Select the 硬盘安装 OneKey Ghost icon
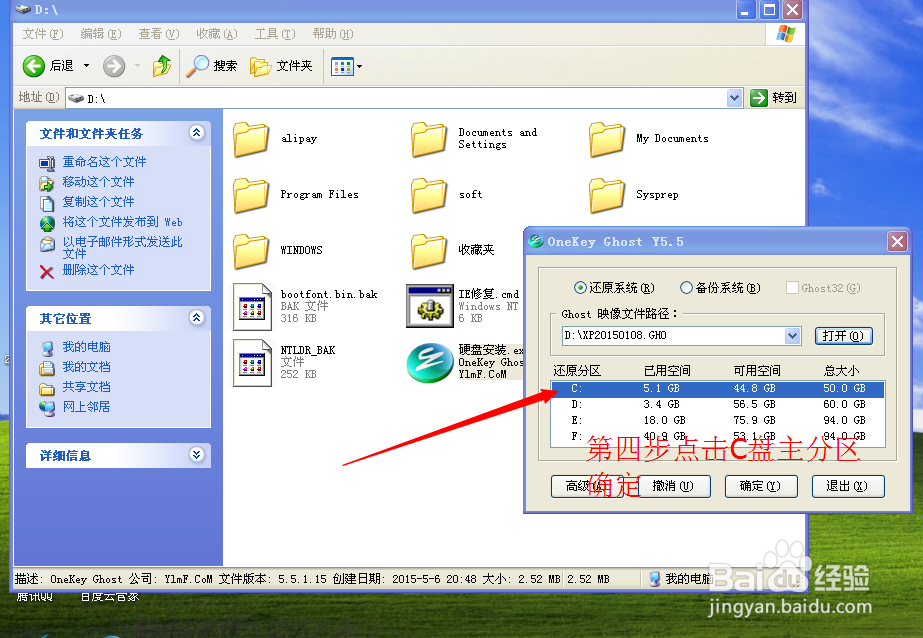Screen dimensions: 923x638 tap(430, 363)
